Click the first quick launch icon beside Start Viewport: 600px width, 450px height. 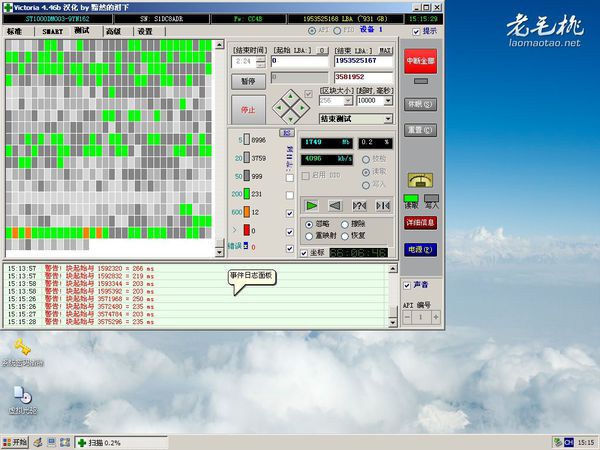(x=38, y=442)
